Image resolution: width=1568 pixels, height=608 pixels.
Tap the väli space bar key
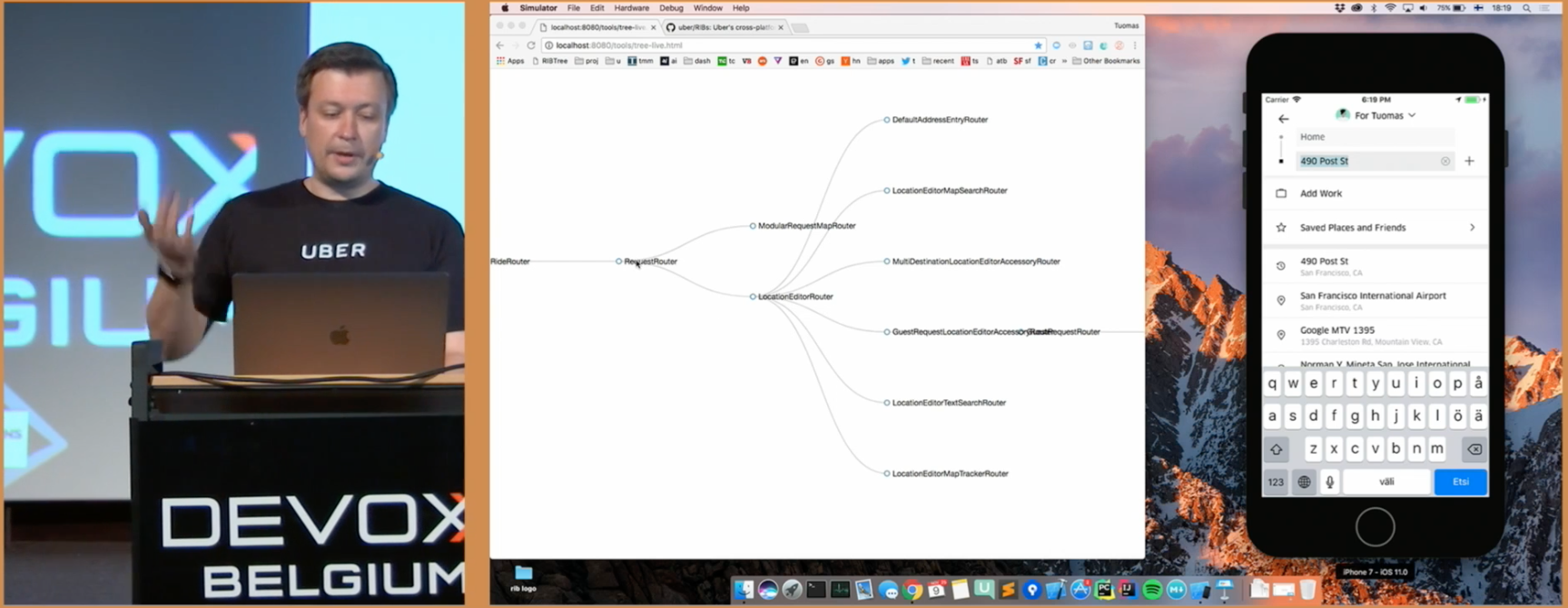pos(1386,482)
